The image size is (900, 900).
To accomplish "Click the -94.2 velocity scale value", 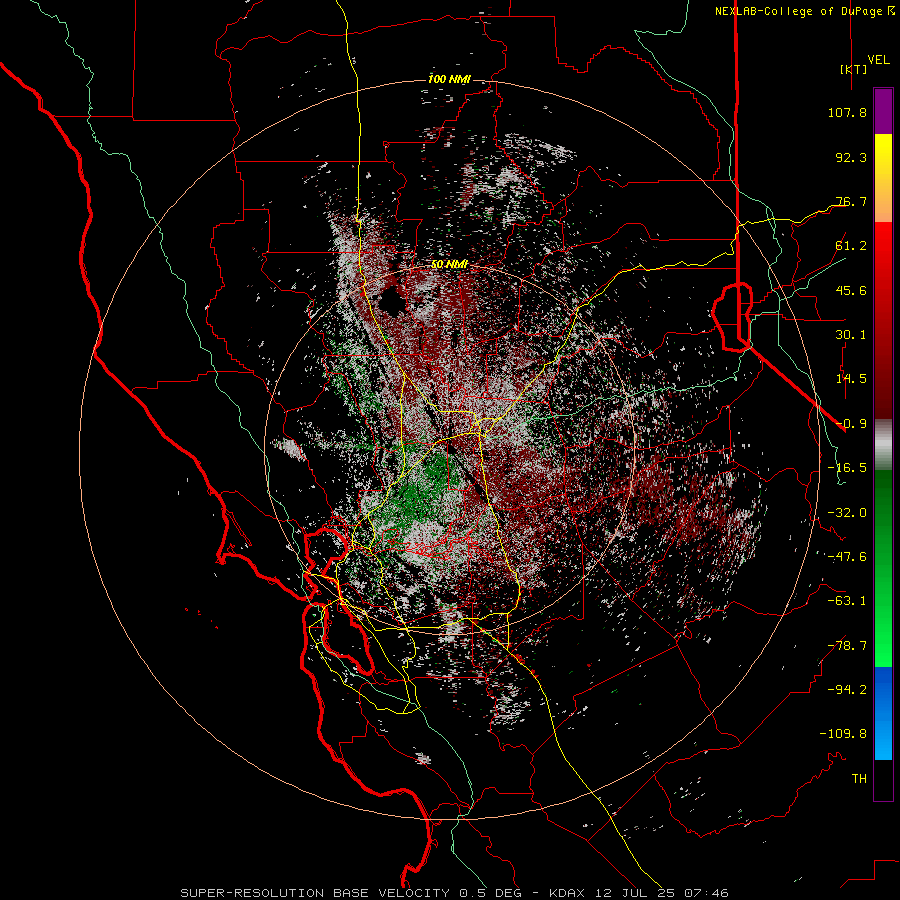I will [x=847, y=690].
